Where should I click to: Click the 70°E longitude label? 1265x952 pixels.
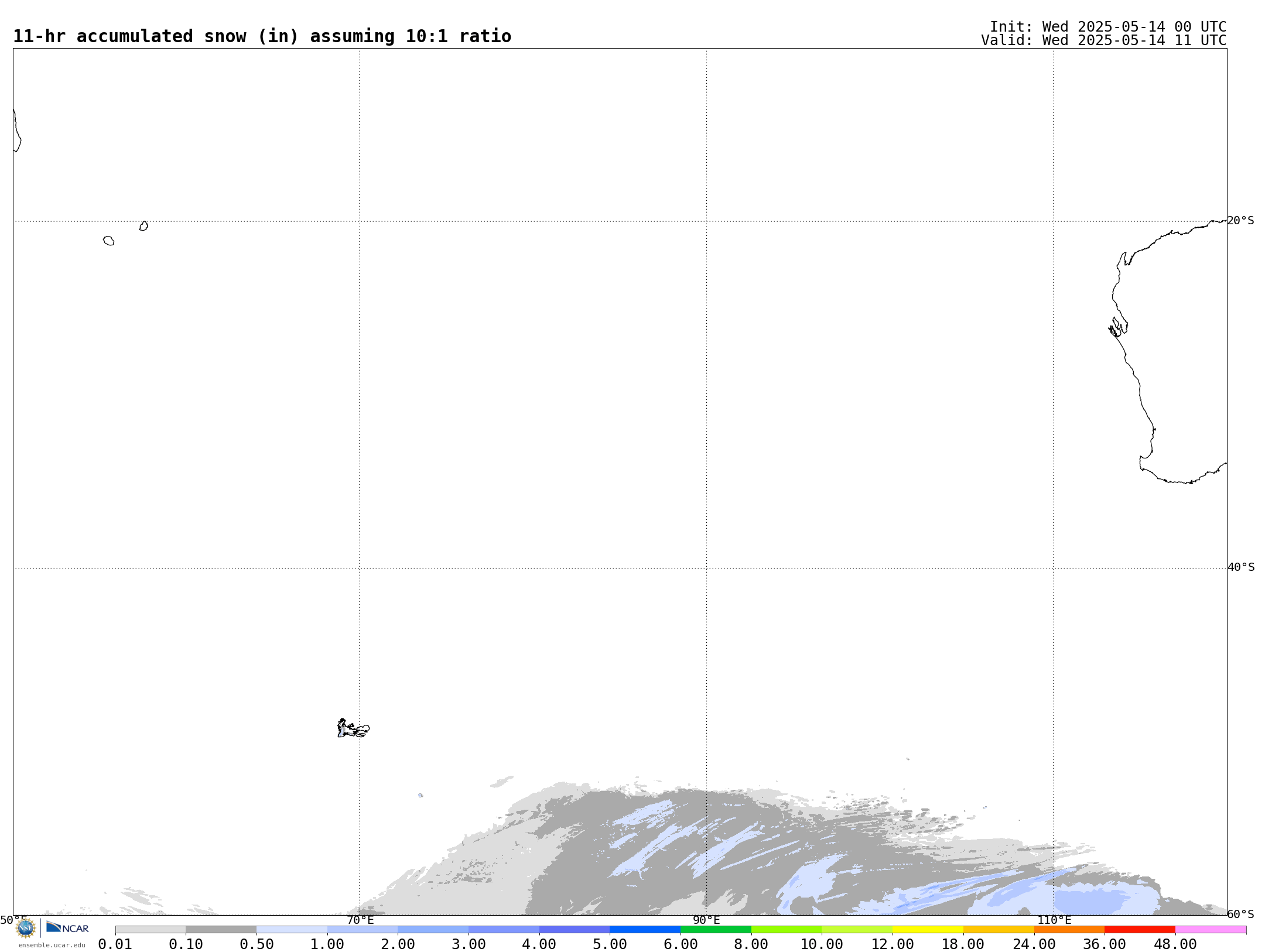pyautogui.click(x=360, y=920)
